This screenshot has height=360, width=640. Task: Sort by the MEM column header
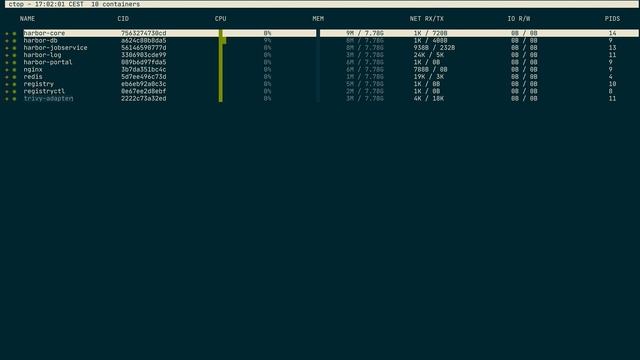(x=318, y=19)
